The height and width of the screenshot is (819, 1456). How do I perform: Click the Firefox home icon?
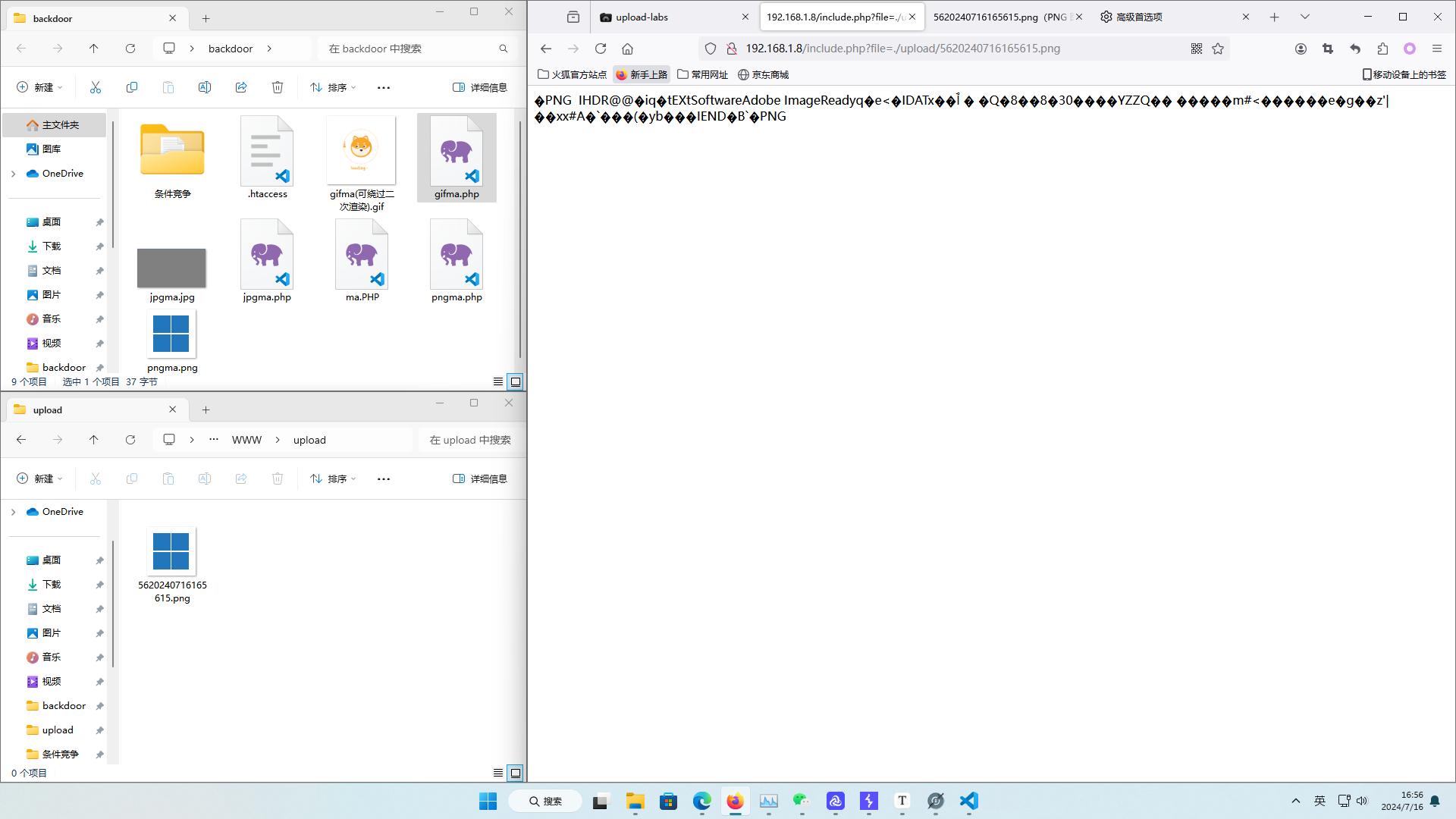[x=627, y=49]
